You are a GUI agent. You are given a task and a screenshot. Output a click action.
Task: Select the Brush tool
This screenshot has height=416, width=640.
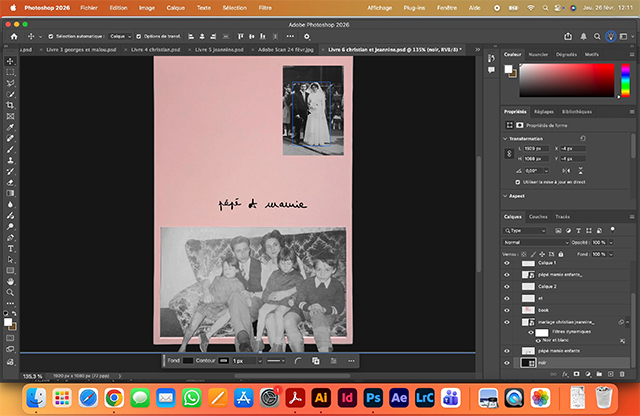(11, 149)
